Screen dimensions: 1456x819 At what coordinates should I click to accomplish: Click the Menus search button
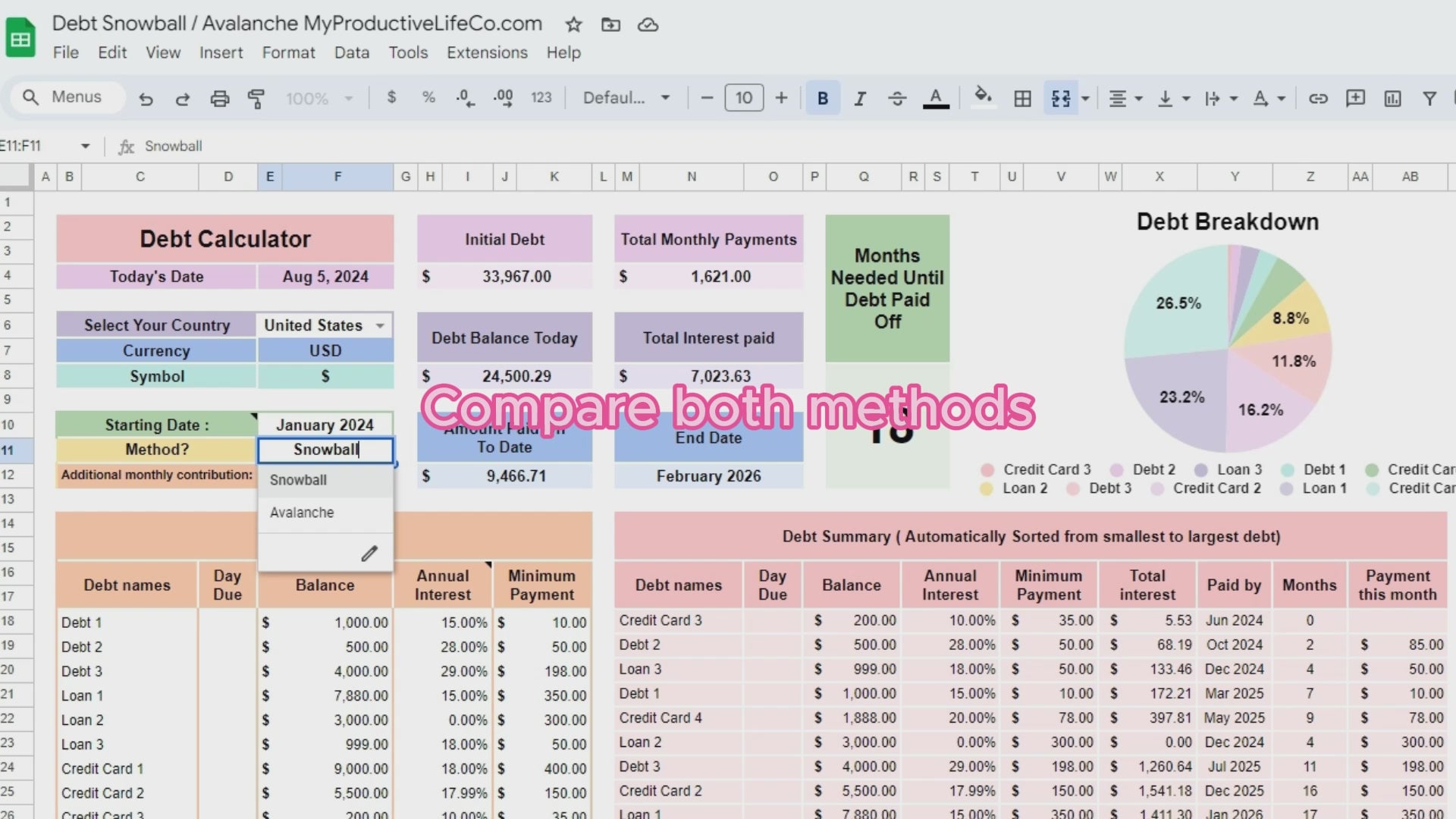tap(67, 97)
